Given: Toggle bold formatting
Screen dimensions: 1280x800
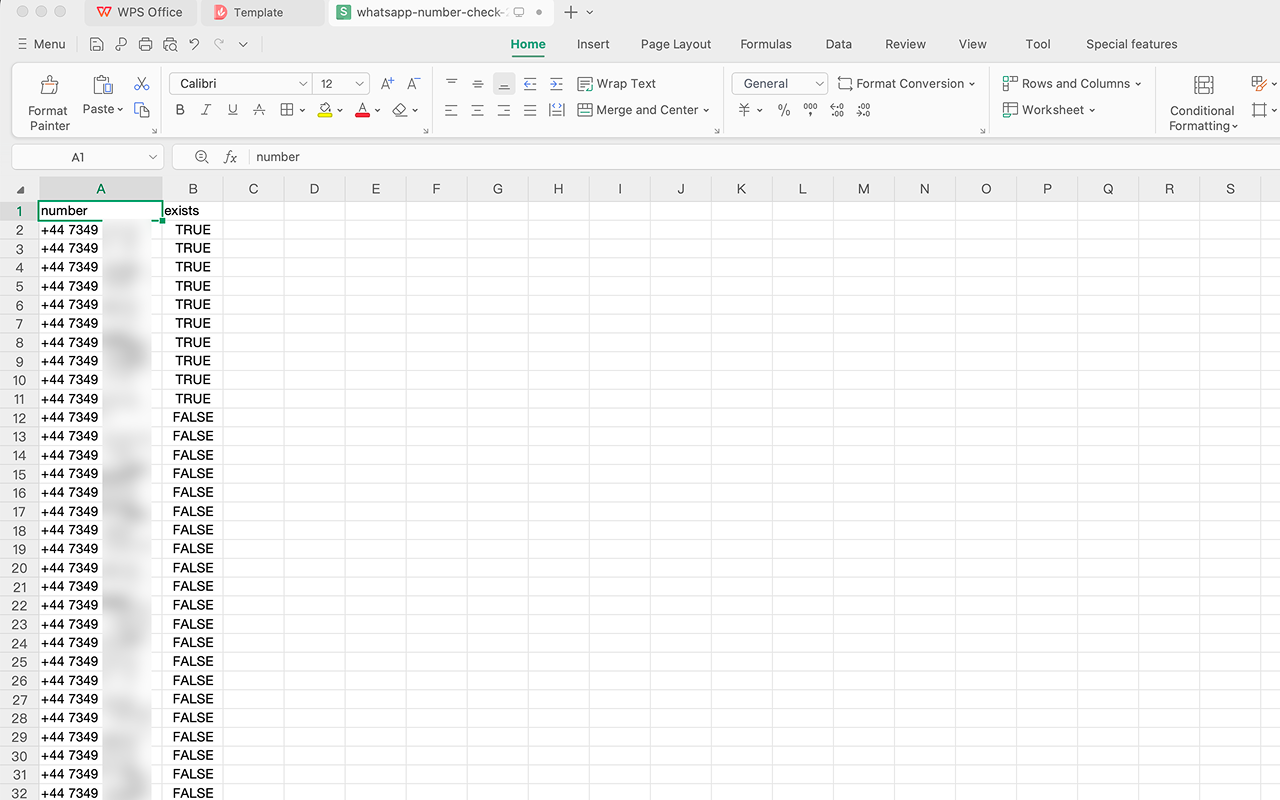Looking at the screenshot, I should pos(180,110).
